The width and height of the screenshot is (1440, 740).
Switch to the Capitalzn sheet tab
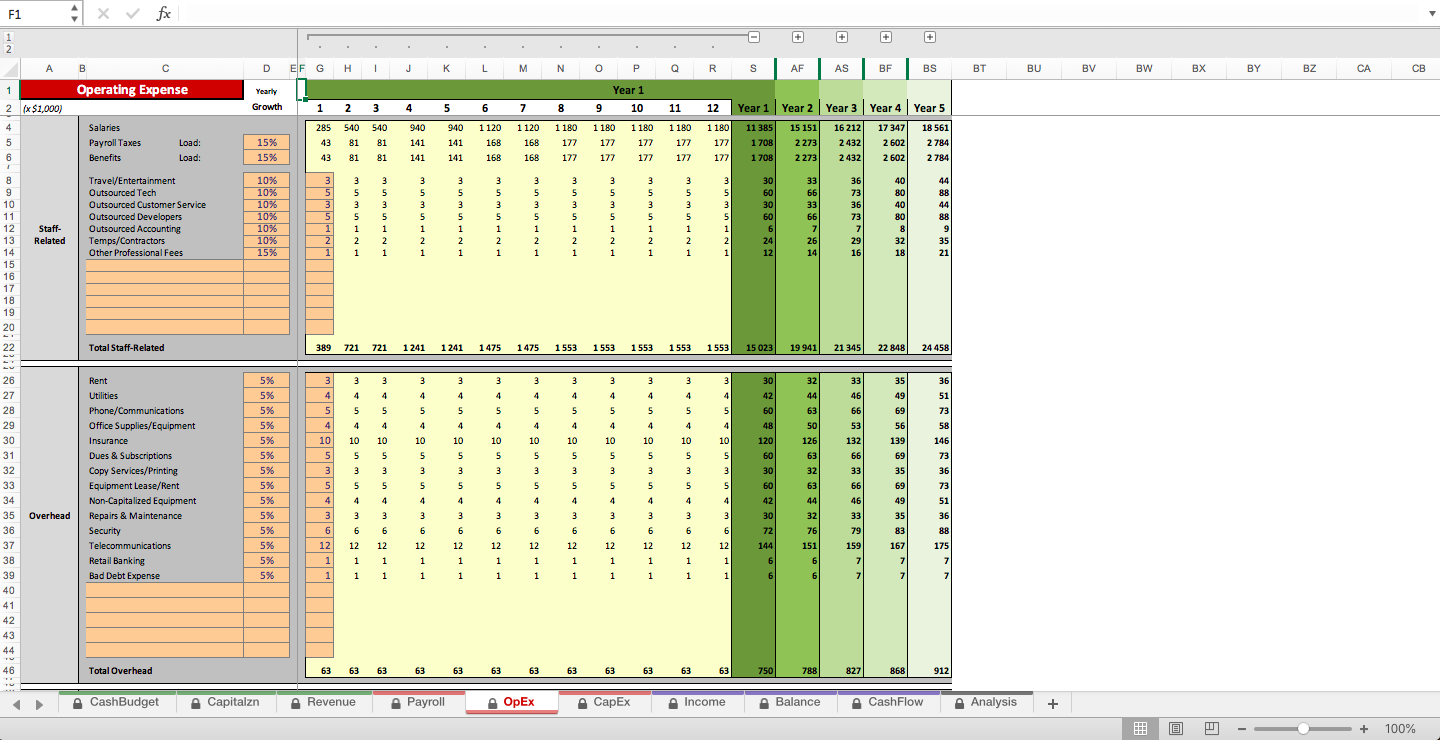pyautogui.click(x=225, y=702)
